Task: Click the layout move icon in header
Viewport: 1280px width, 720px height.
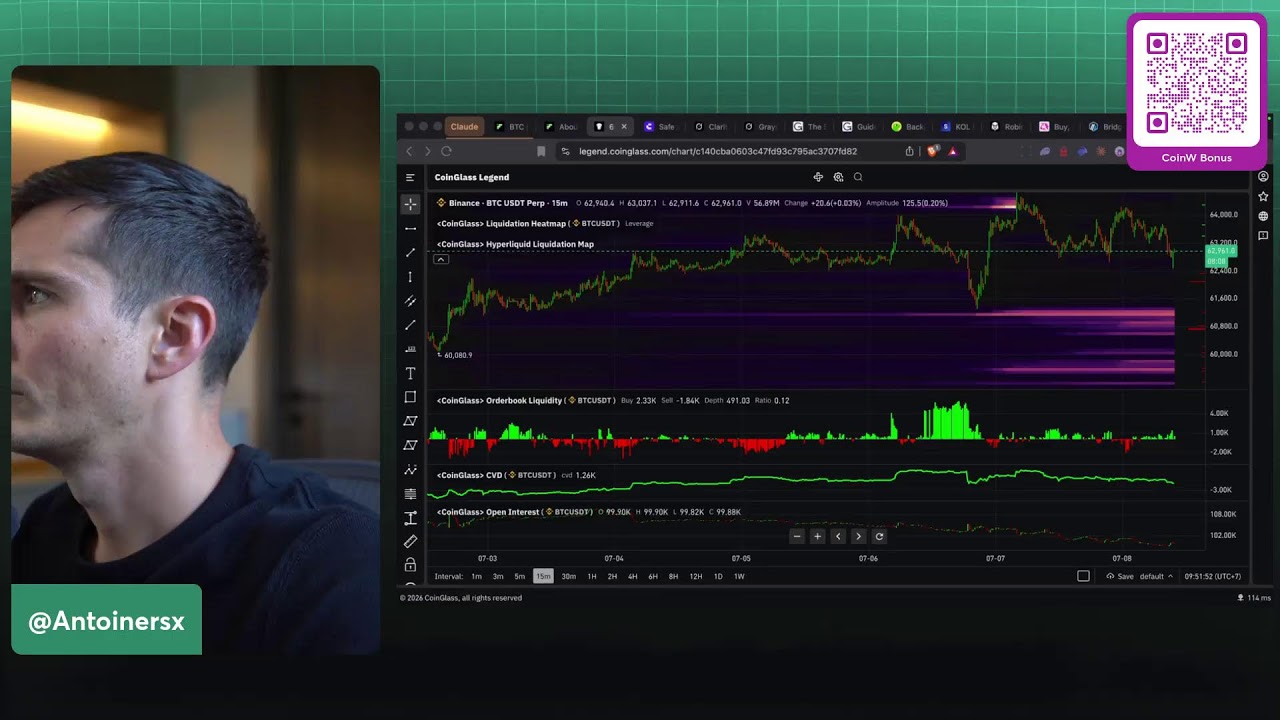Action: (x=818, y=177)
